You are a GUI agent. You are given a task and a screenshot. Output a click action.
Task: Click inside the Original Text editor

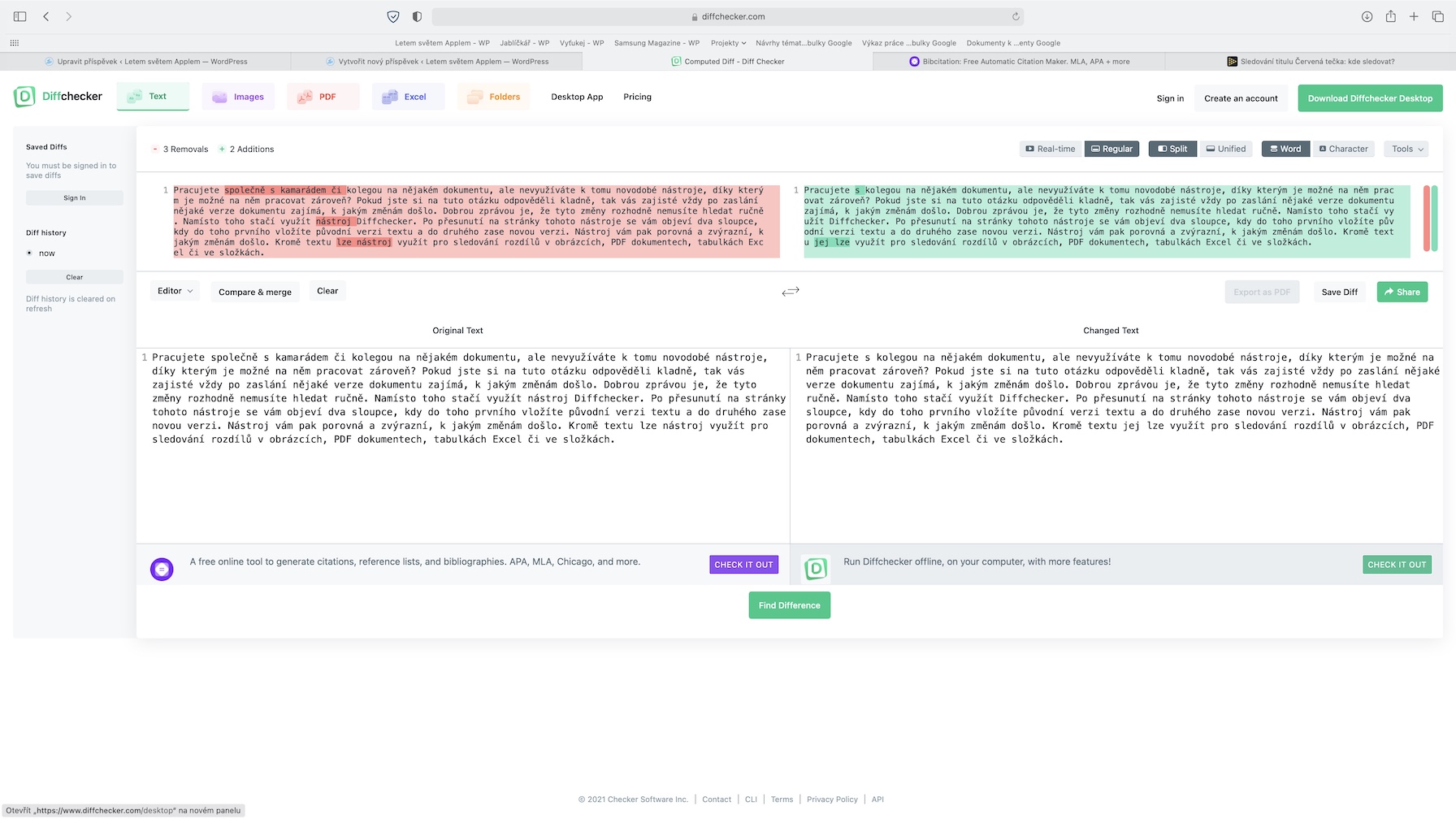(463, 446)
